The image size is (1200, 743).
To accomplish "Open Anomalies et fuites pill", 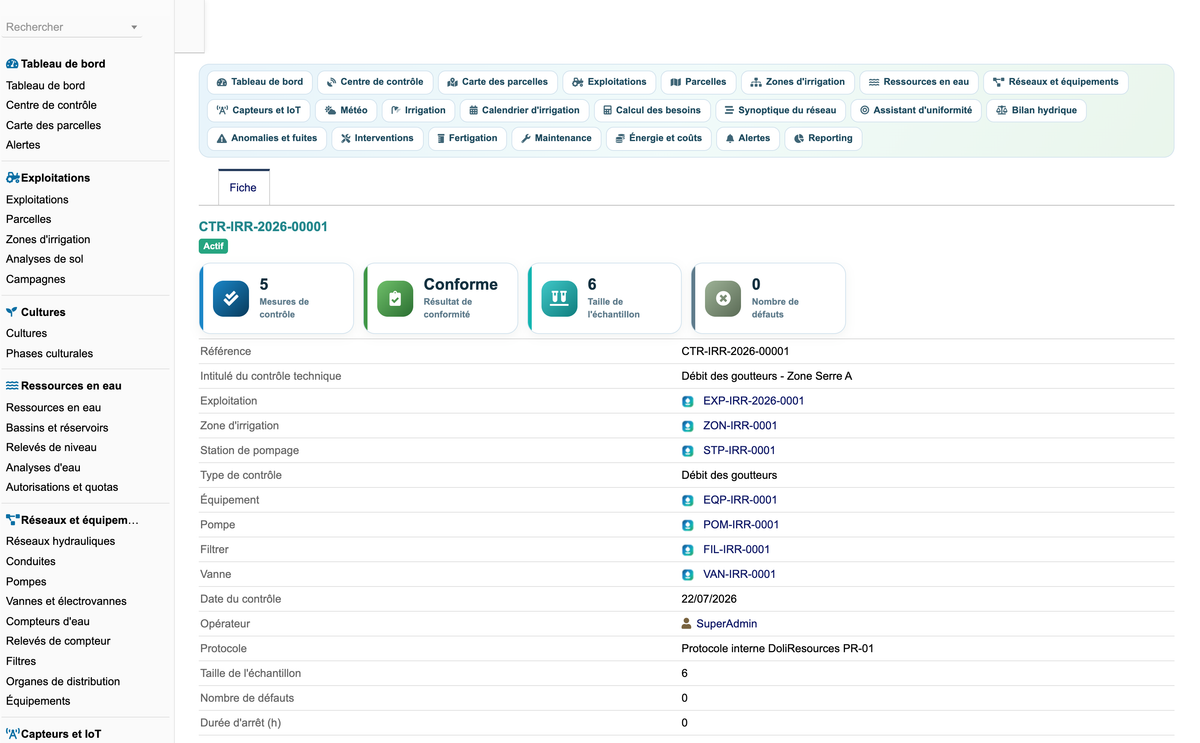I will 266,138.
